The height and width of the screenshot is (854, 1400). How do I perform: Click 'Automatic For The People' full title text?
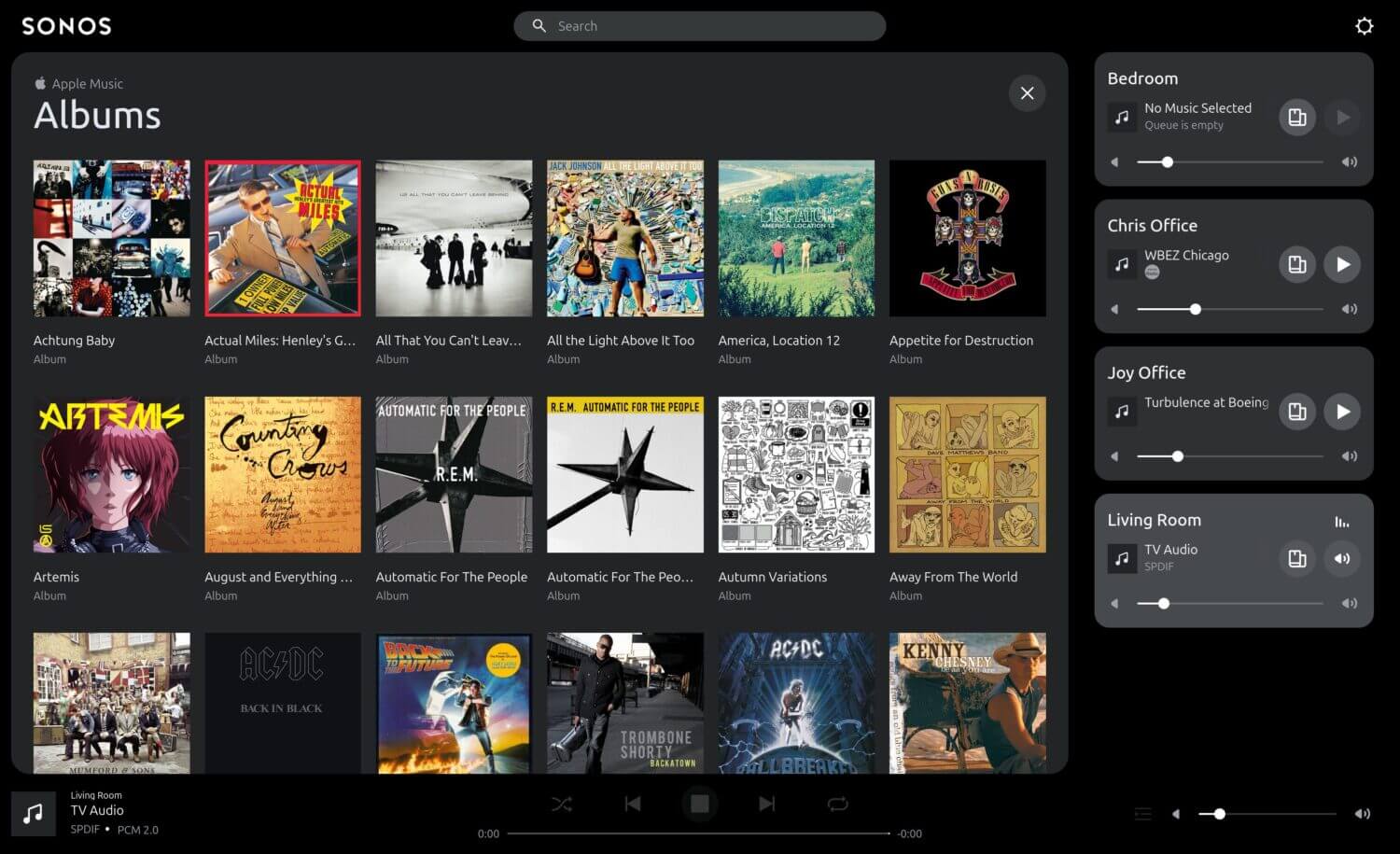(452, 577)
